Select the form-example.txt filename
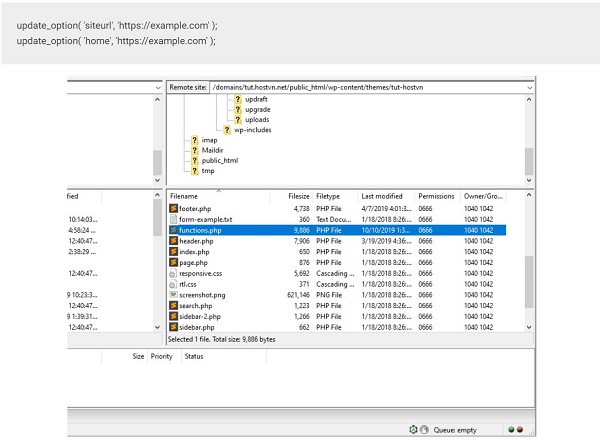The width and height of the screenshot is (600, 441). pos(205,219)
